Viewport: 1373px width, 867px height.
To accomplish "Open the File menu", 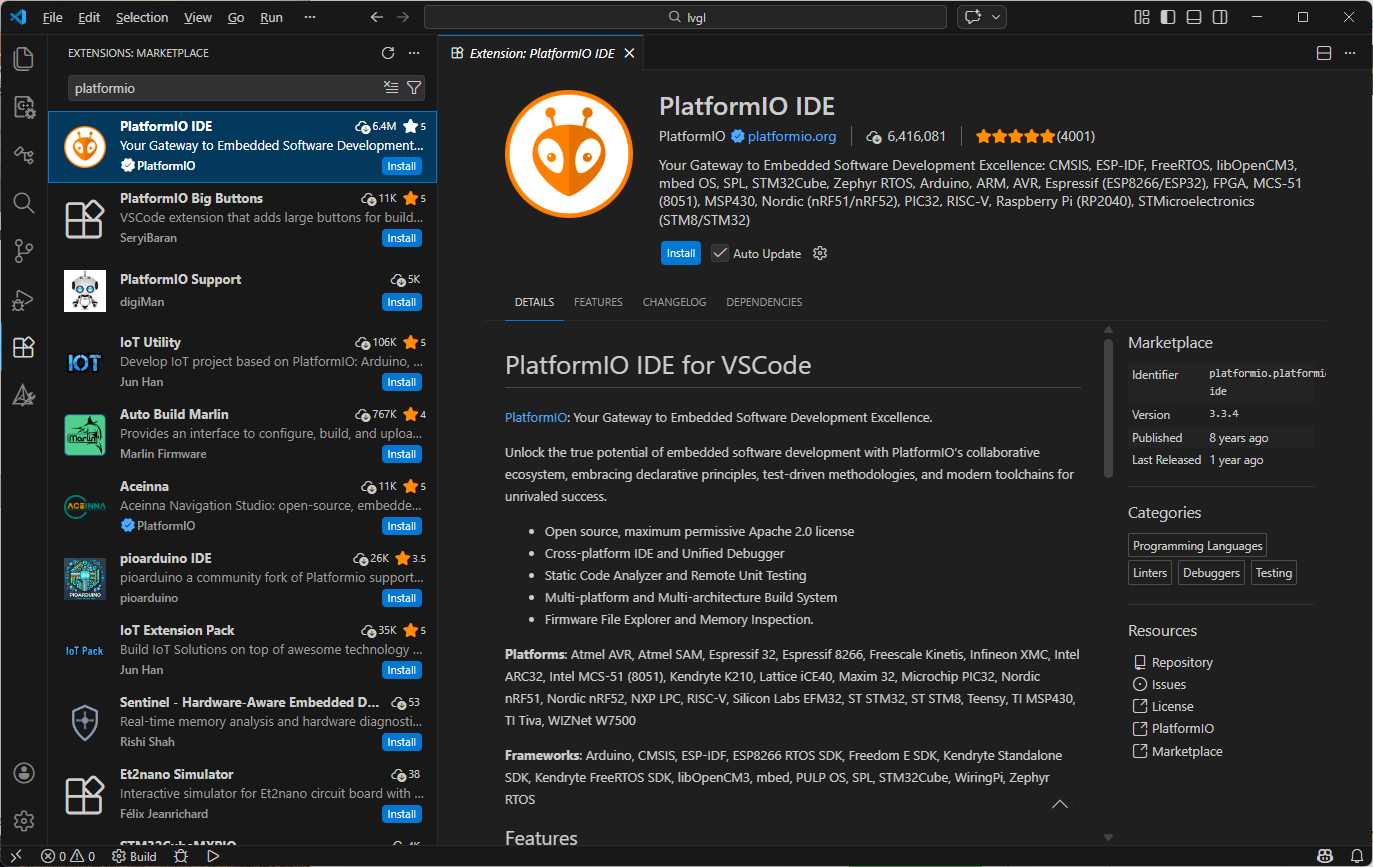I will click(x=53, y=17).
